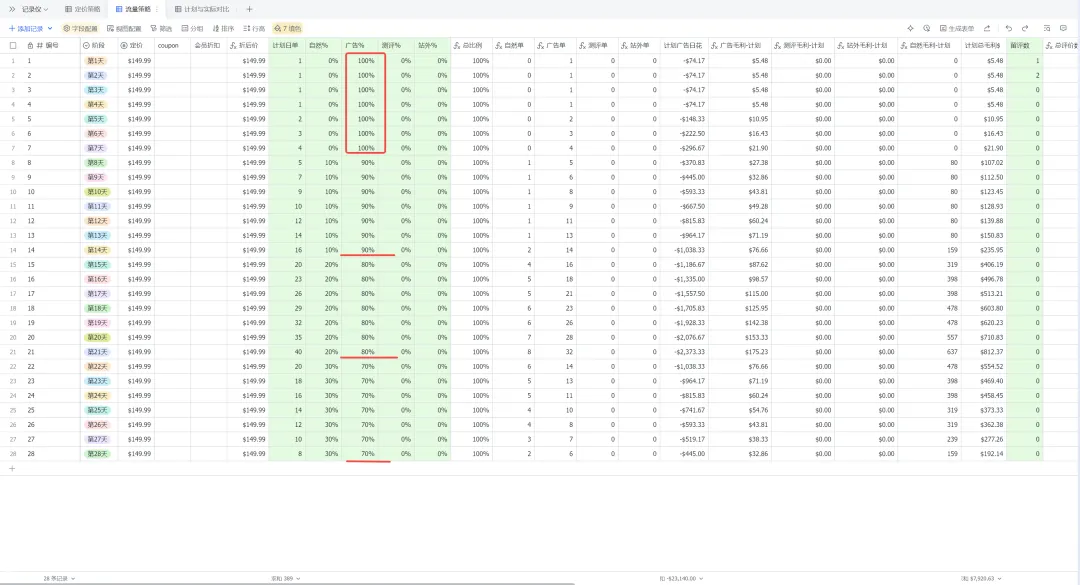The width and height of the screenshot is (1080, 585).
Task: Switch to the 计划与实际对比 tab
Action: (x=202, y=9)
